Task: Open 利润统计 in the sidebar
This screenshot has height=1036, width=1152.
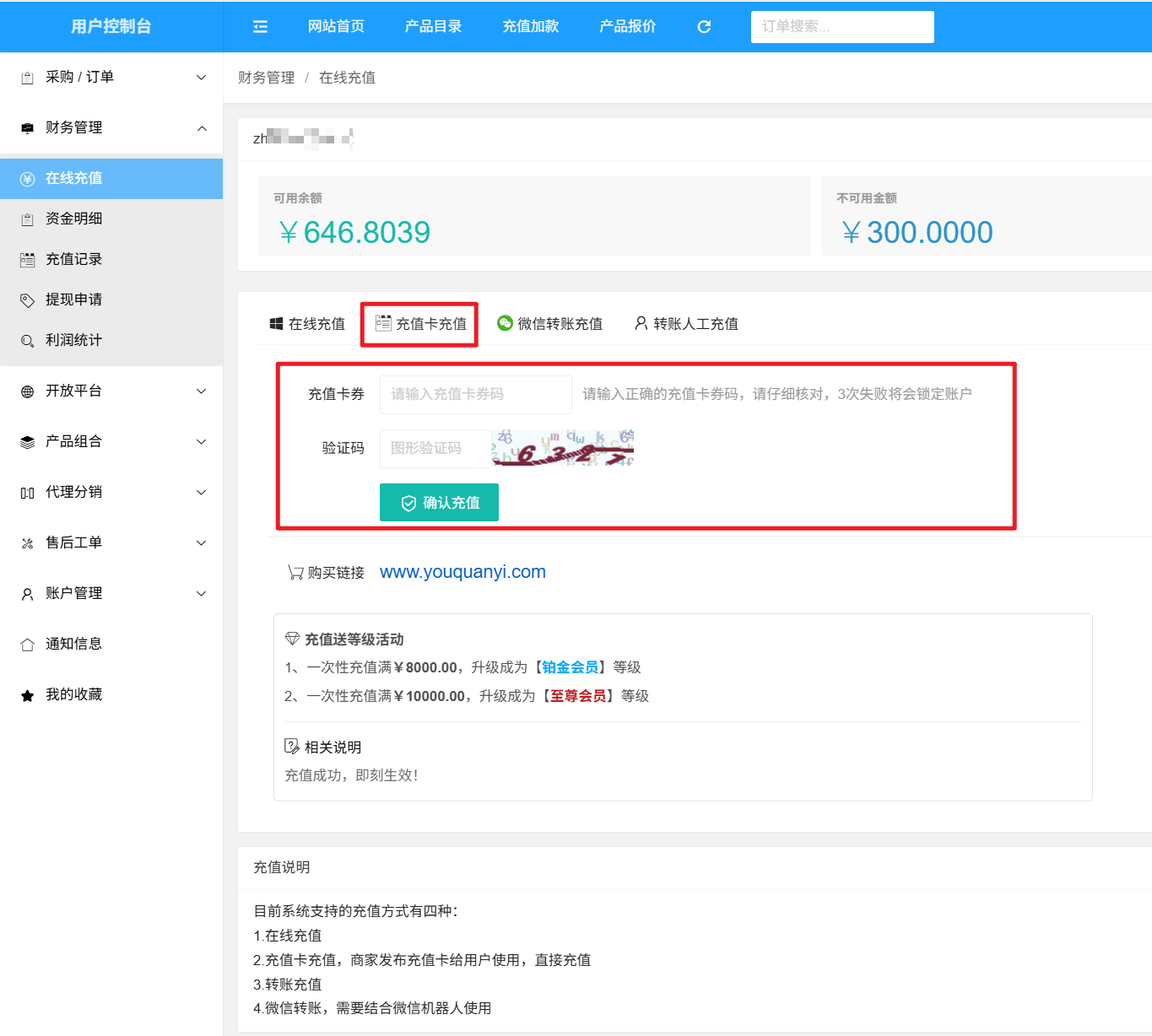Action: pyautogui.click(x=73, y=340)
